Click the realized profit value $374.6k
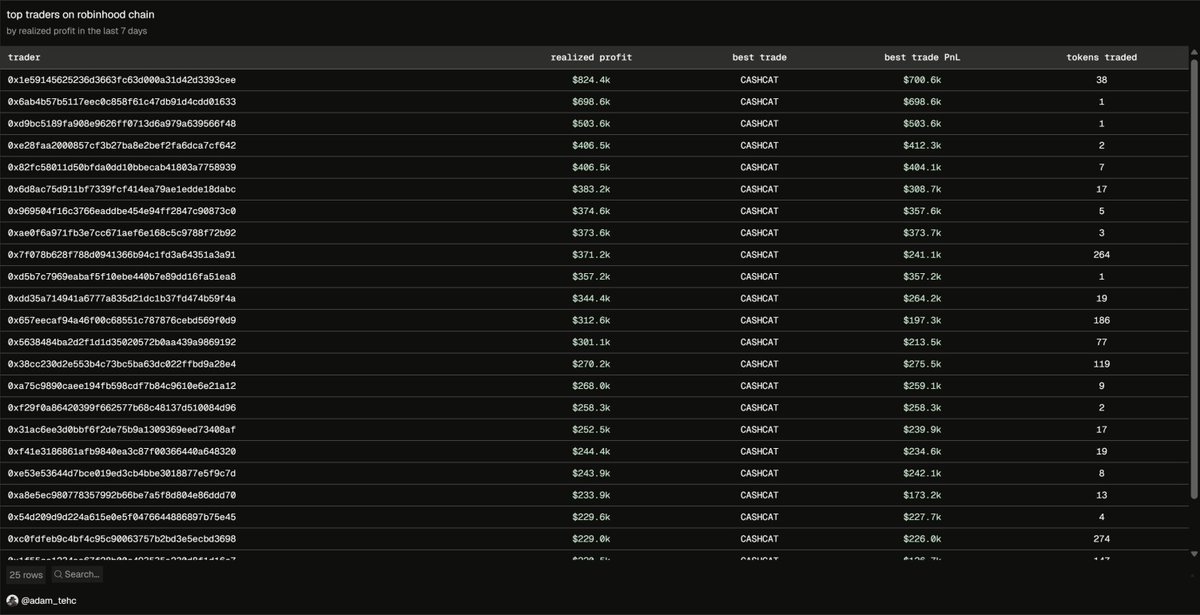This screenshot has height=615, width=1200. pyautogui.click(x=591, y=211)
